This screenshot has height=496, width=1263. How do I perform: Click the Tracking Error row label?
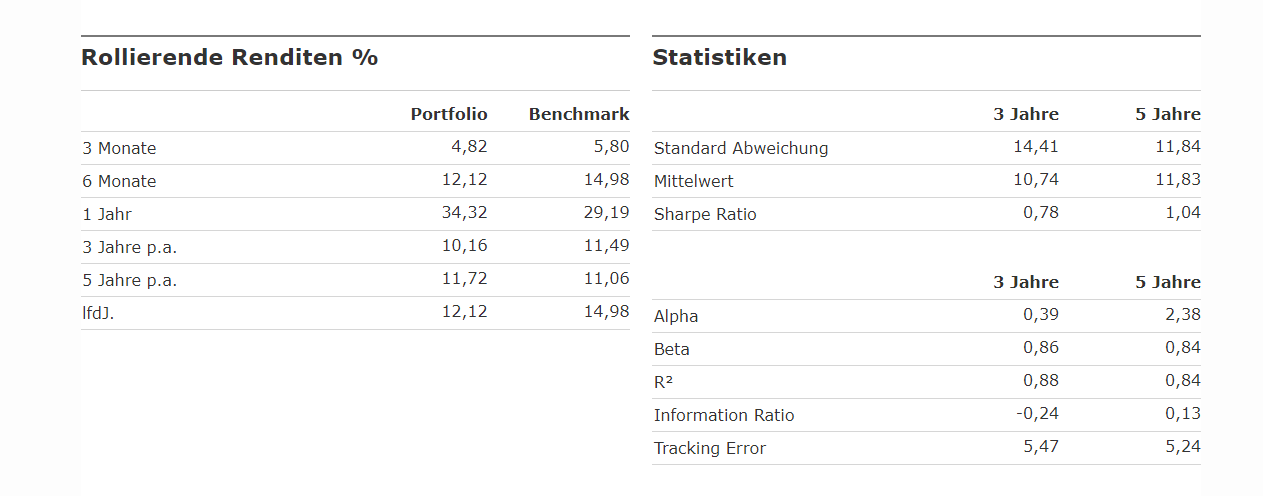(709, 448)
